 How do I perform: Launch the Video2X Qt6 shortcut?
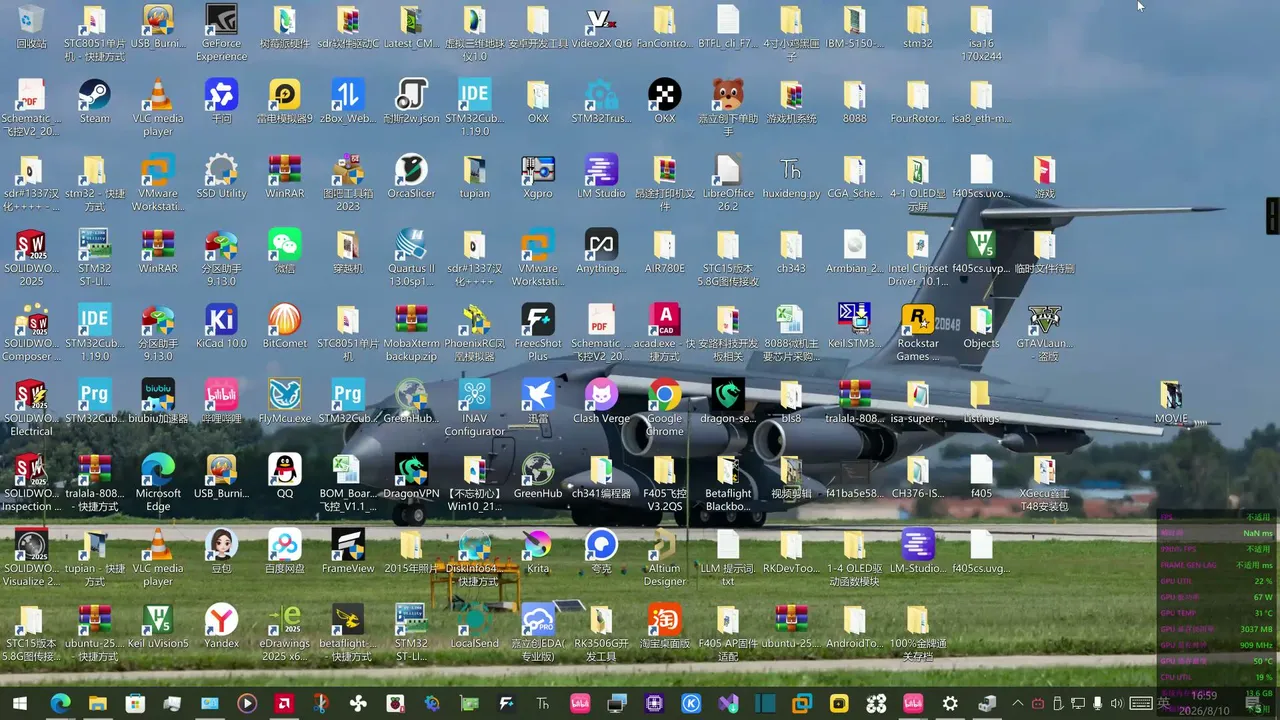pos(601,27)
